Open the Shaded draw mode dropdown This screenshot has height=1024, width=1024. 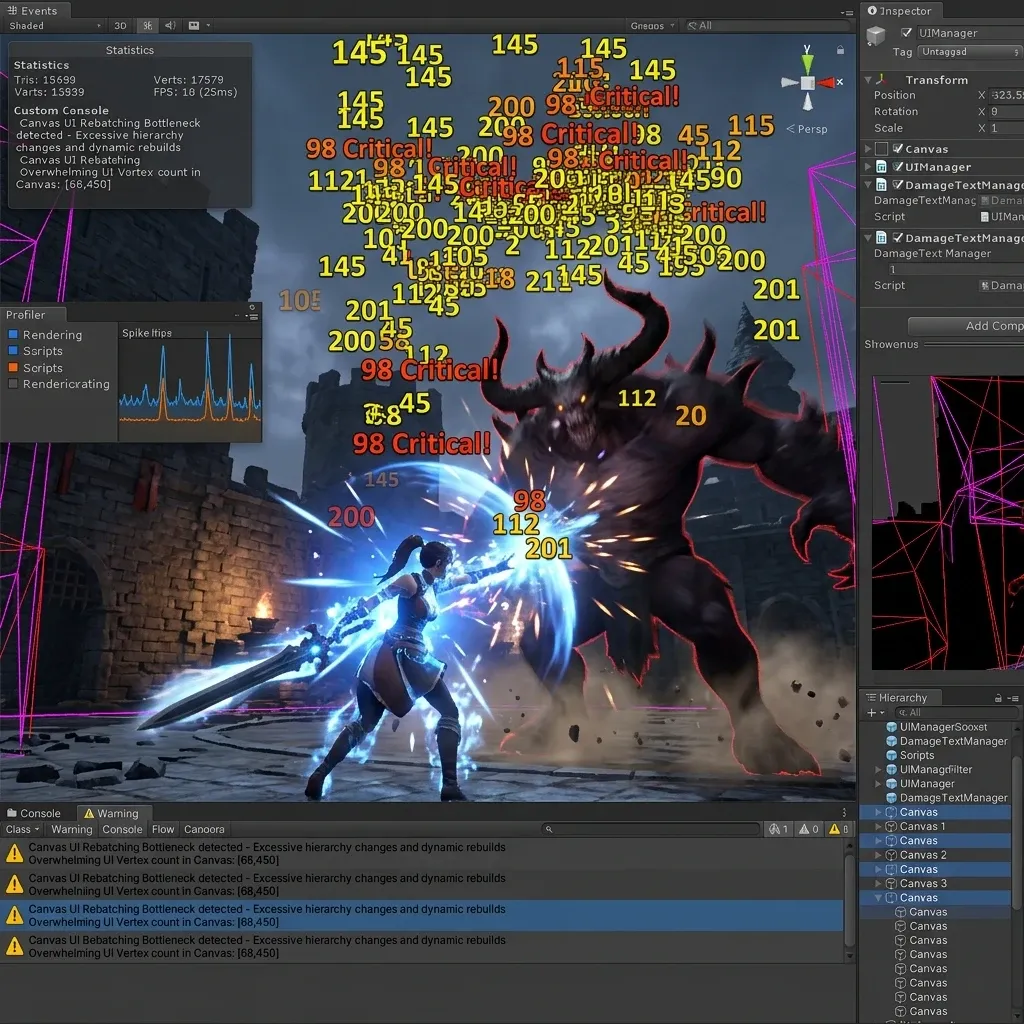coord(55,25)
